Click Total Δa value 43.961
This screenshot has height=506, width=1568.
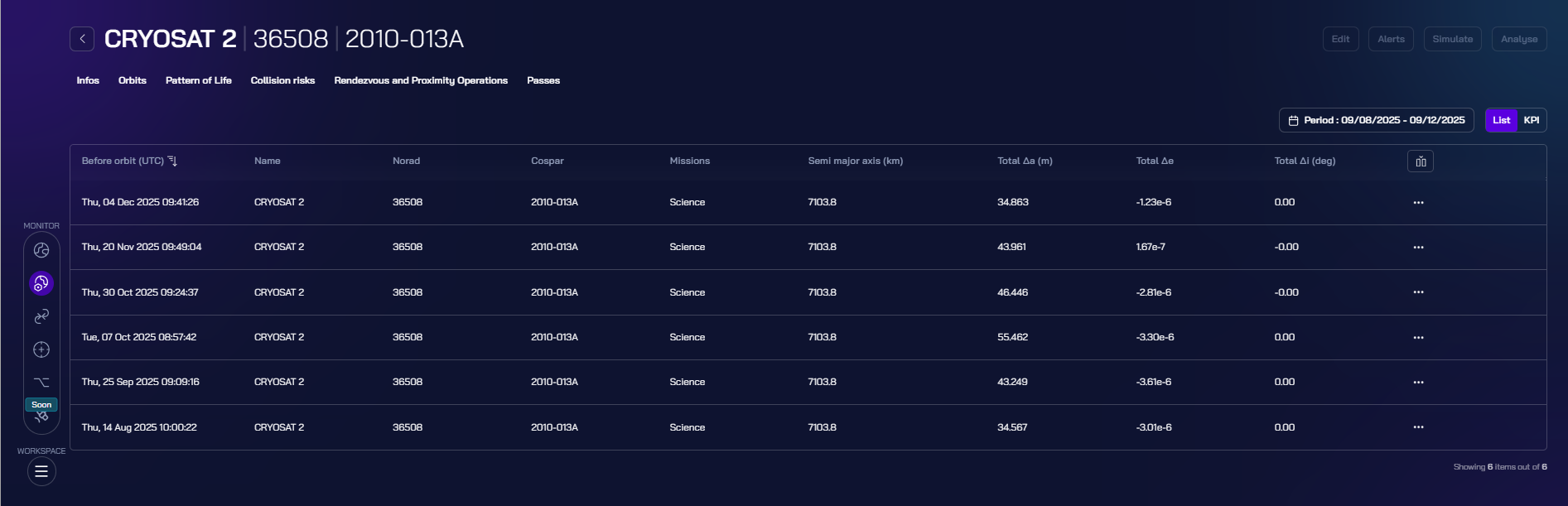tap(1011, 247)
